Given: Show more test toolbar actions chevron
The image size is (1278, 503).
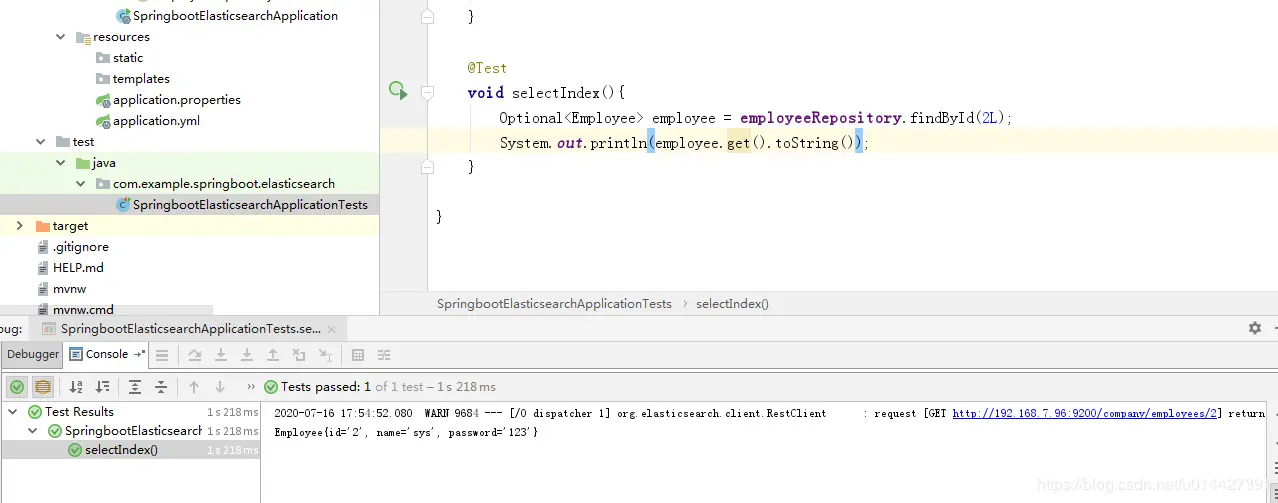Looking at the screenshot, I should pyautogui.click(x=250, y=387).
